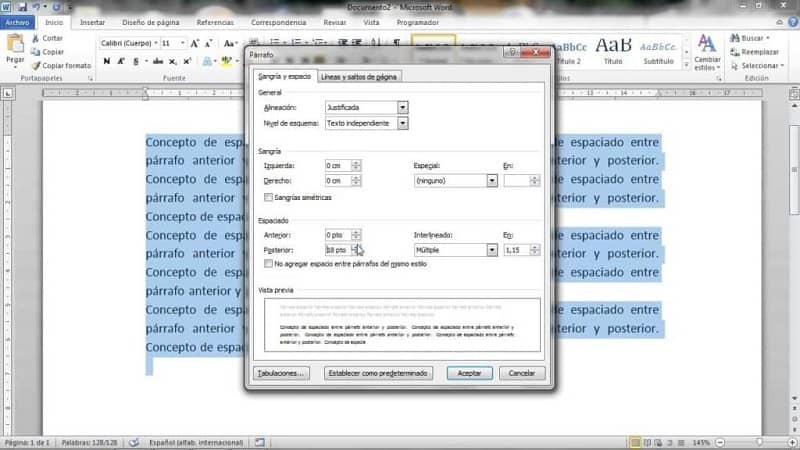Toggle italic (K) formatting
Image resolution: width=800 pixels, height=450 pixels.
121,61
